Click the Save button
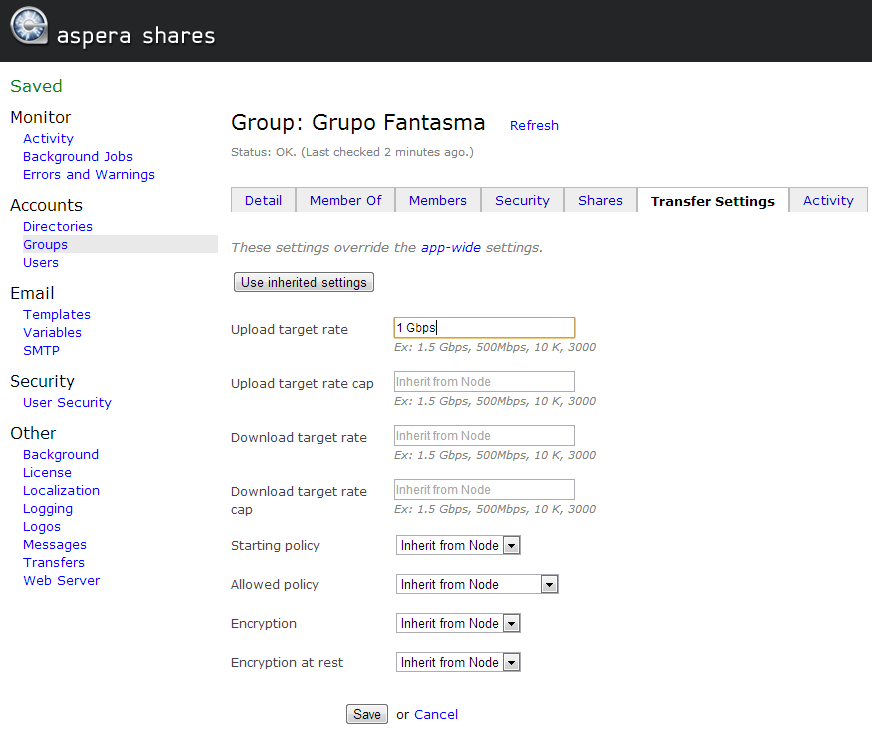Screen dimensions: 872x730 coord(367,714)
